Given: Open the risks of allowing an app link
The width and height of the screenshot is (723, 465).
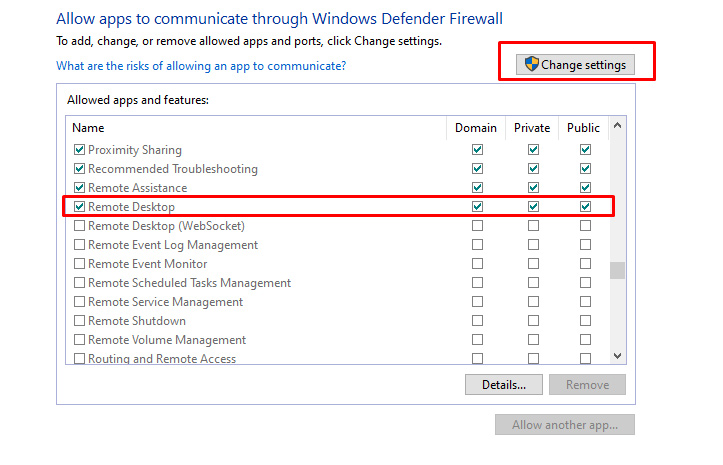Looking at the screenshot, I should pos(201,66).
